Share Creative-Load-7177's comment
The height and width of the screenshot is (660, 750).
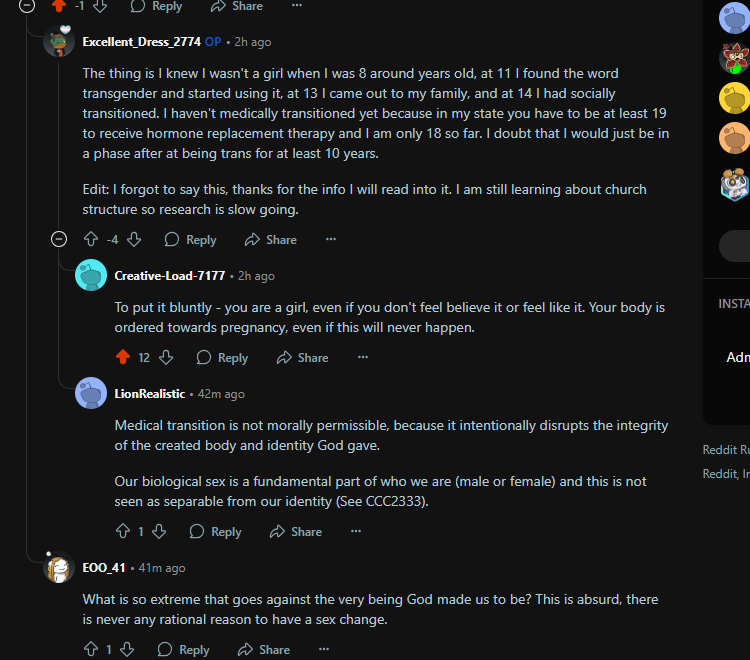[x=302, y=357]
